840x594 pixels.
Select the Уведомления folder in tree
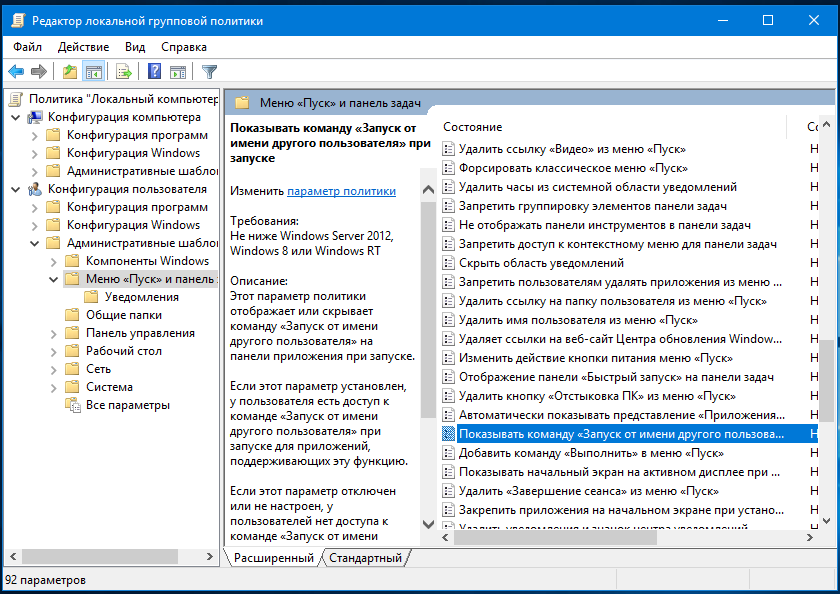[x=141, y=297]
